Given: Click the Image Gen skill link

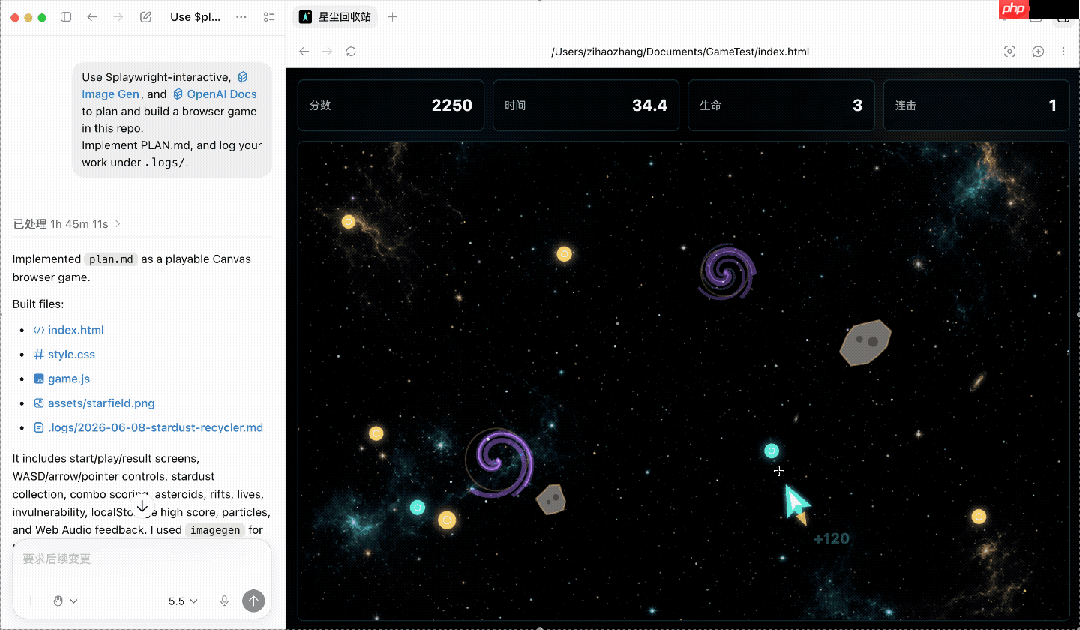Looking at the screenshot, I should (x=110, y=94).
